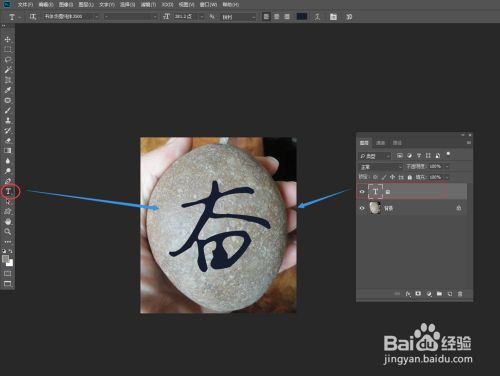Select the Horizontal Type tool

click(8, 191)
